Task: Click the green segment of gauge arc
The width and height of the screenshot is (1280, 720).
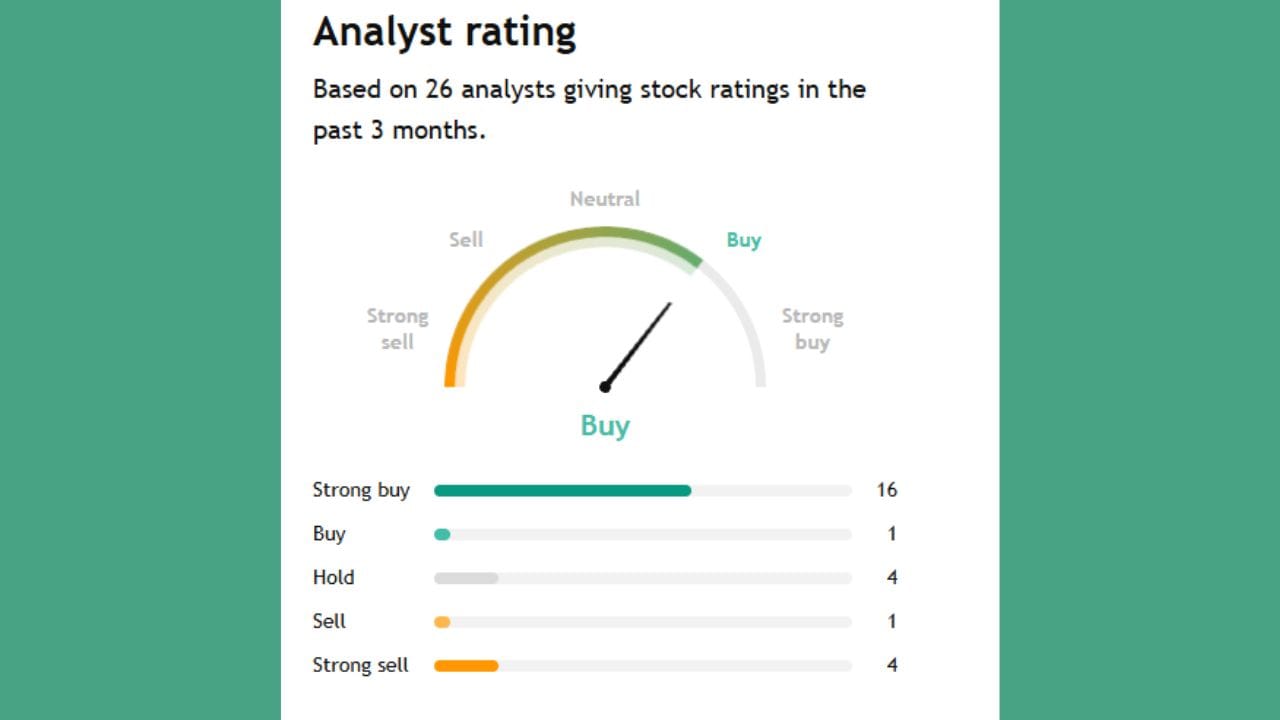Action: click(668, 246)
